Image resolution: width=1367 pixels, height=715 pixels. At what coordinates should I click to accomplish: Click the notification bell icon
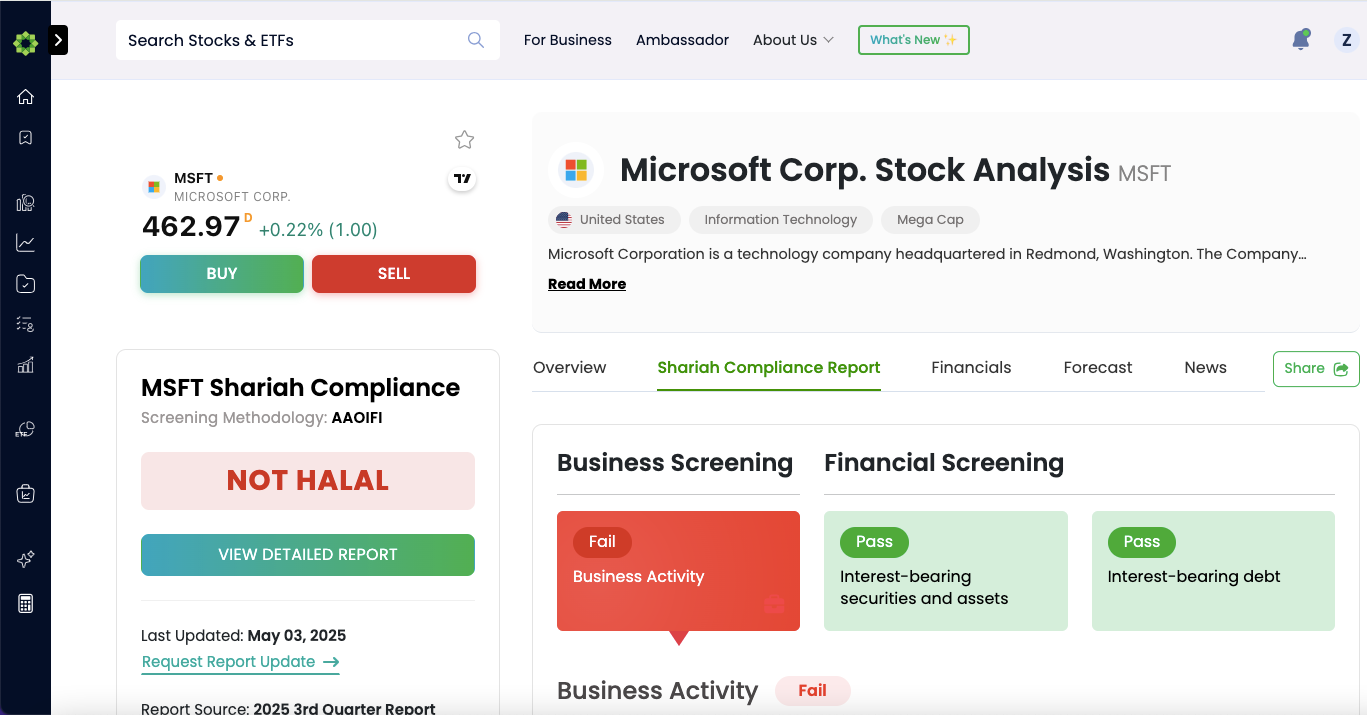[1300, 40]
